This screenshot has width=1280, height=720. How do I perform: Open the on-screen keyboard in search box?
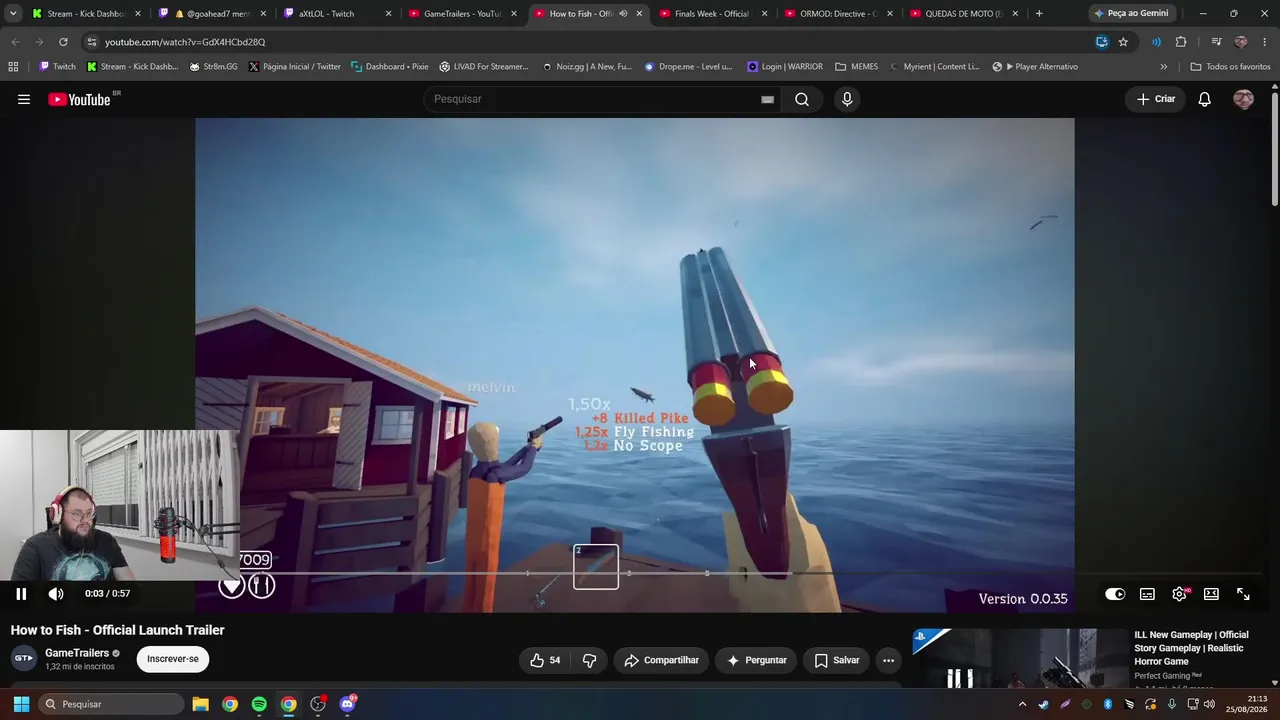[767, 99]
